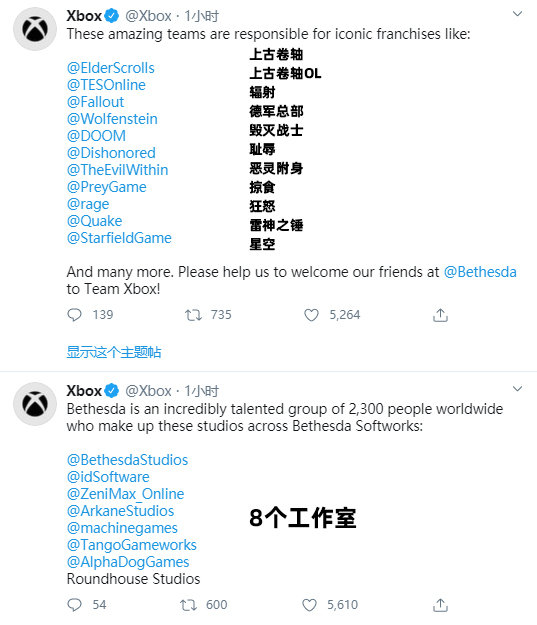Click 显示这个主题帖 show thread link

[114, 352]
